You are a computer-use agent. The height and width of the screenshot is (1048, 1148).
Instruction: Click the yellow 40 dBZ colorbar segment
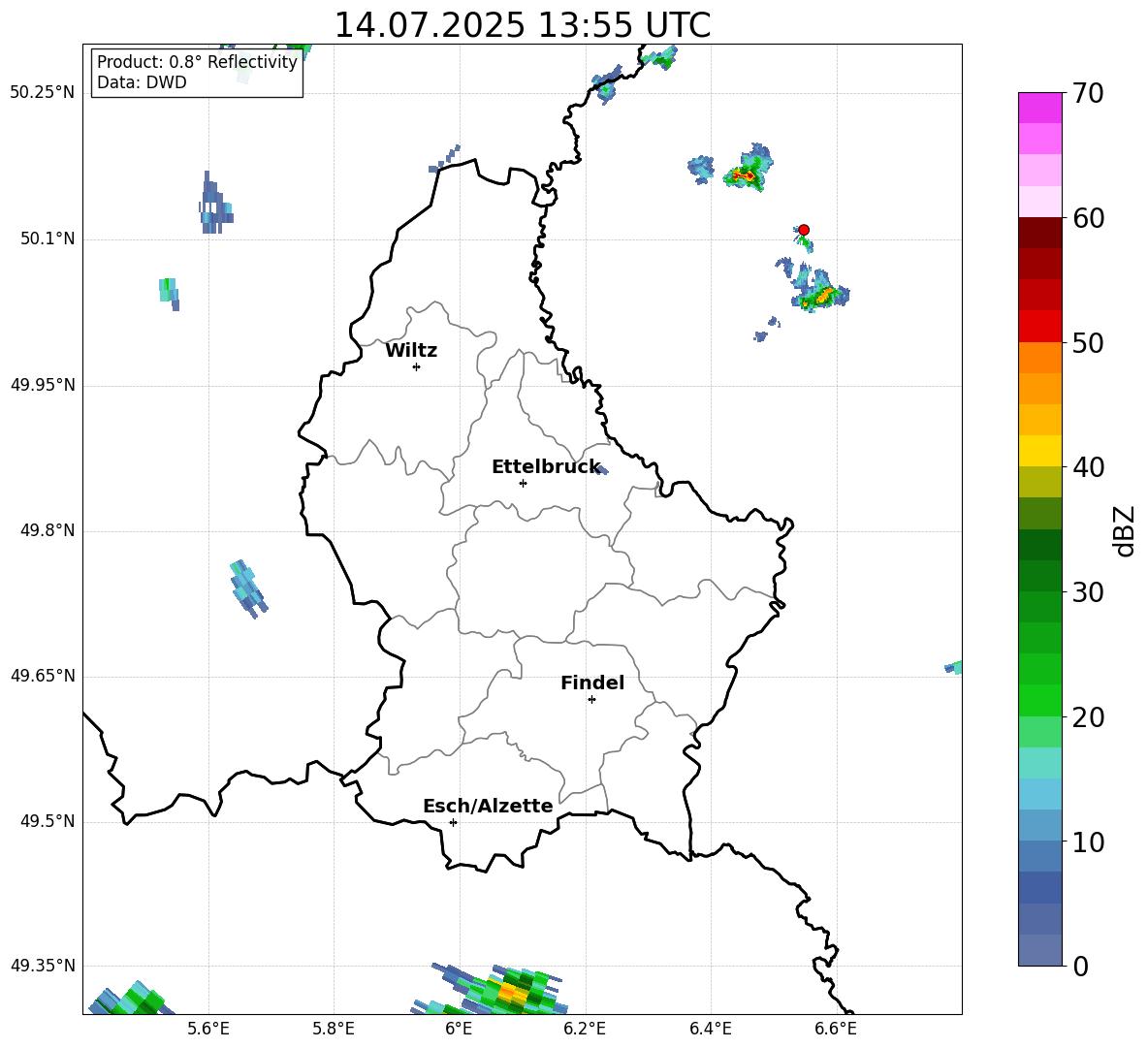(x=1039, y=451)
